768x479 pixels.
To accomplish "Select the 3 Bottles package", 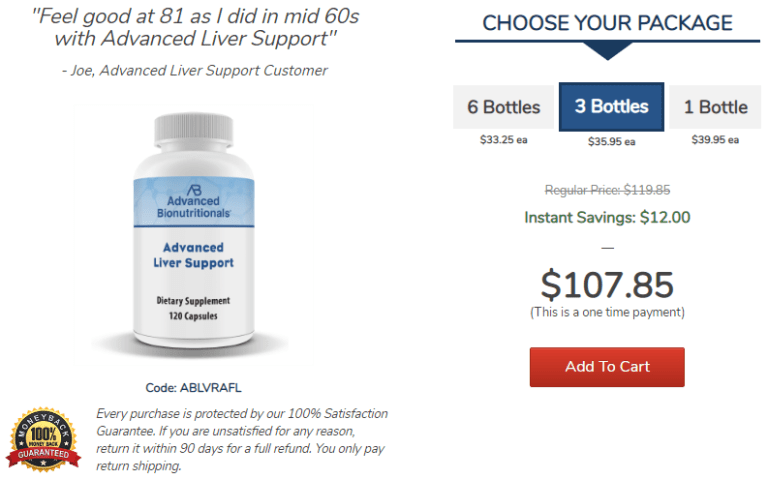I will coord(611,107).
